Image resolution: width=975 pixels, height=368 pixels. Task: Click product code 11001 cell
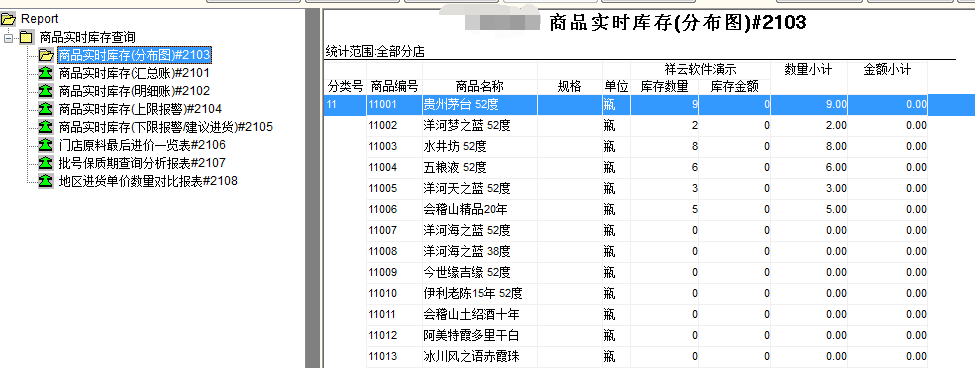point(394,105)
